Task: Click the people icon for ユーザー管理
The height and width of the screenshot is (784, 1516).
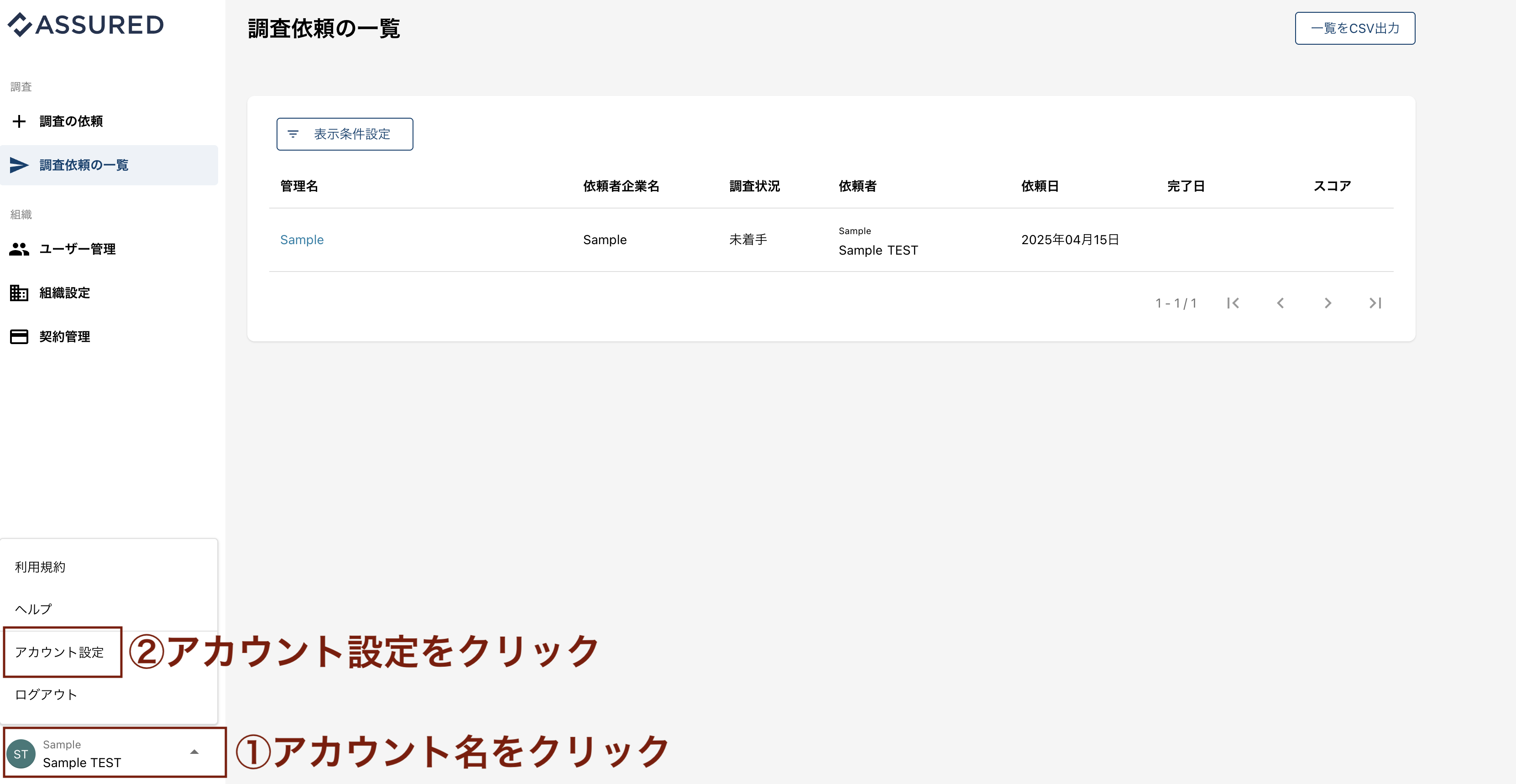Action: point(19,250)
